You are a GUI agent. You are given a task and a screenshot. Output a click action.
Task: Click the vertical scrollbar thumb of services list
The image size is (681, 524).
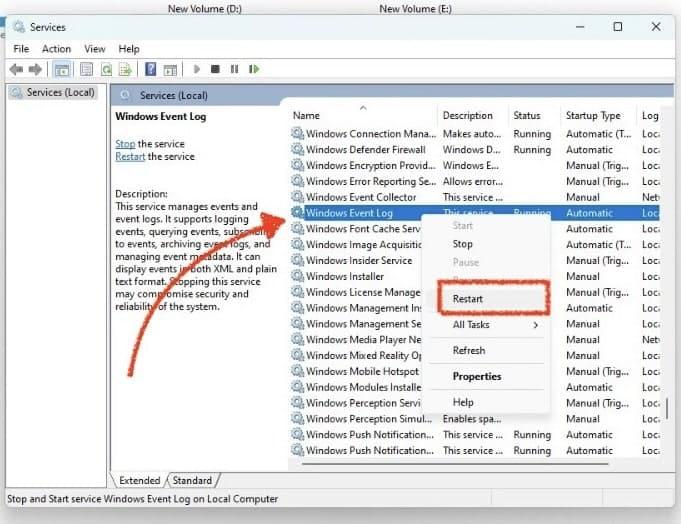coord(667,409)
